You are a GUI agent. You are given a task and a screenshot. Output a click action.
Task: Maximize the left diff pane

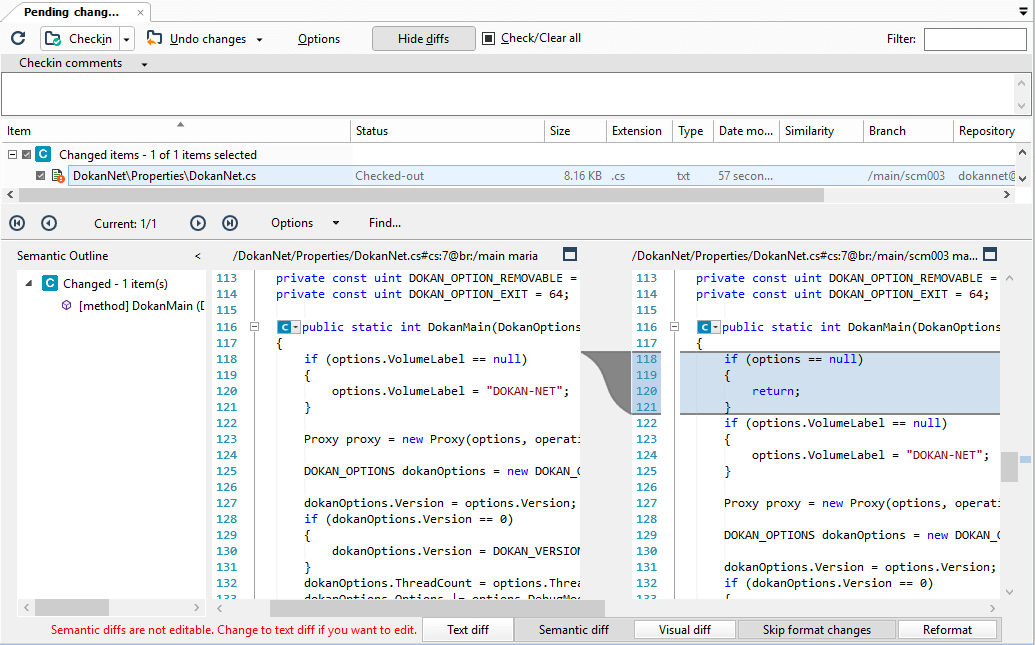[x=570, y=254]
